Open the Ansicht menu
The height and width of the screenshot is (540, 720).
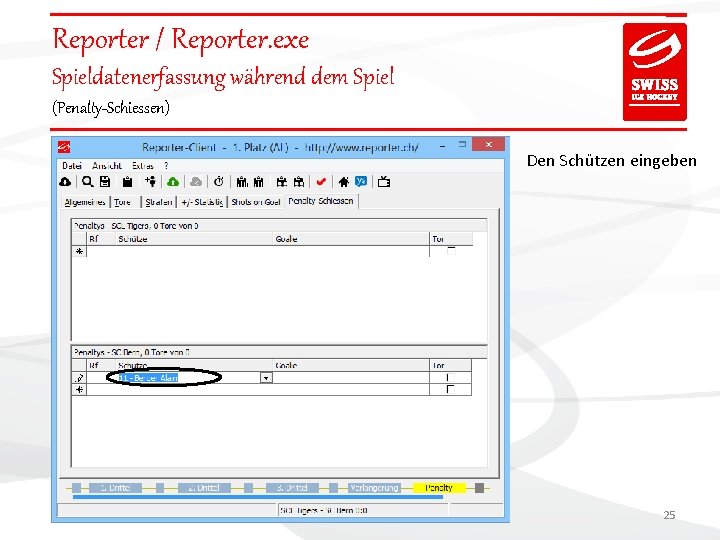[107, 165]
